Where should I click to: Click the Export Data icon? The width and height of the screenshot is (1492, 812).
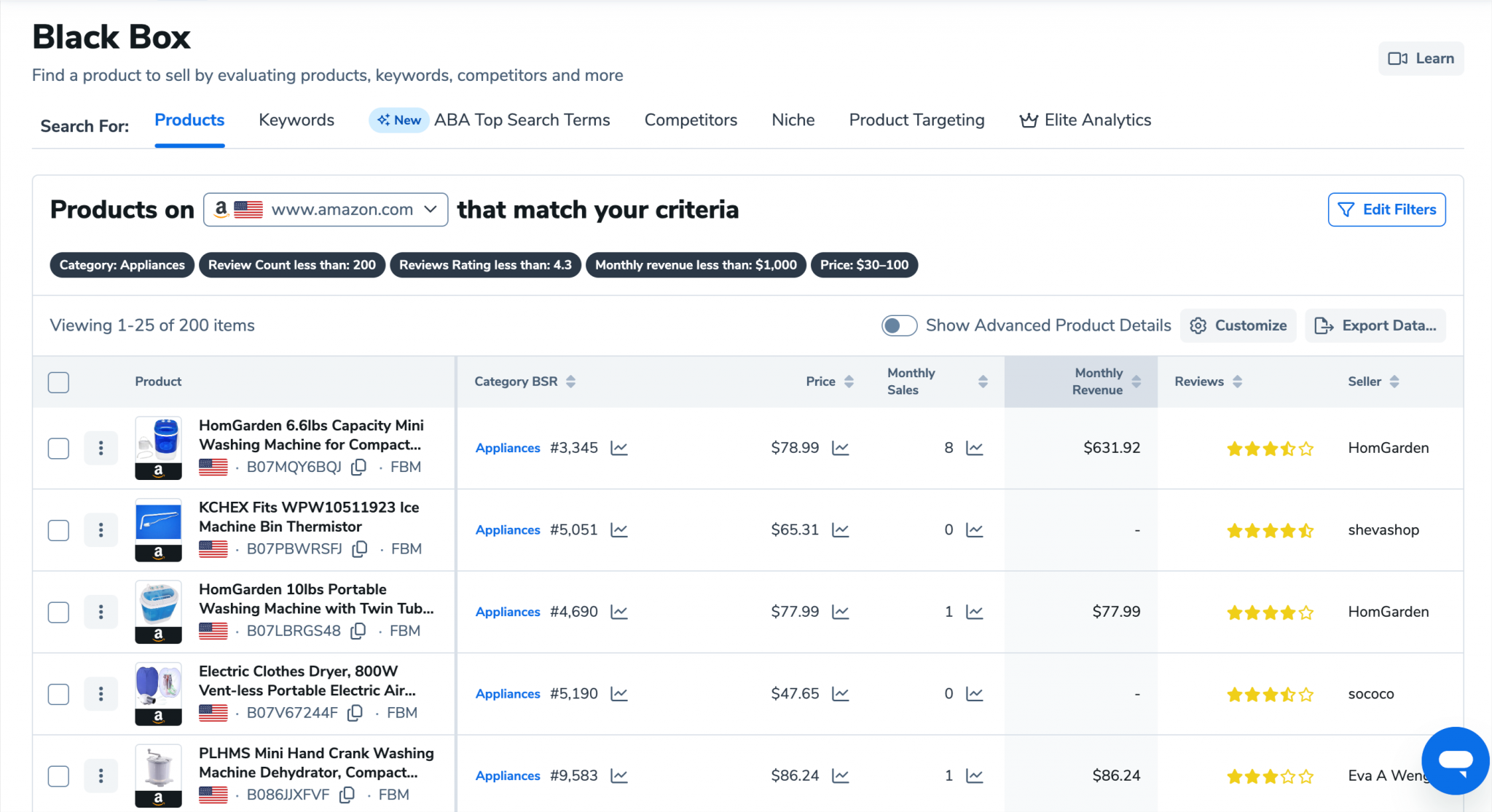click(1324, 326)
